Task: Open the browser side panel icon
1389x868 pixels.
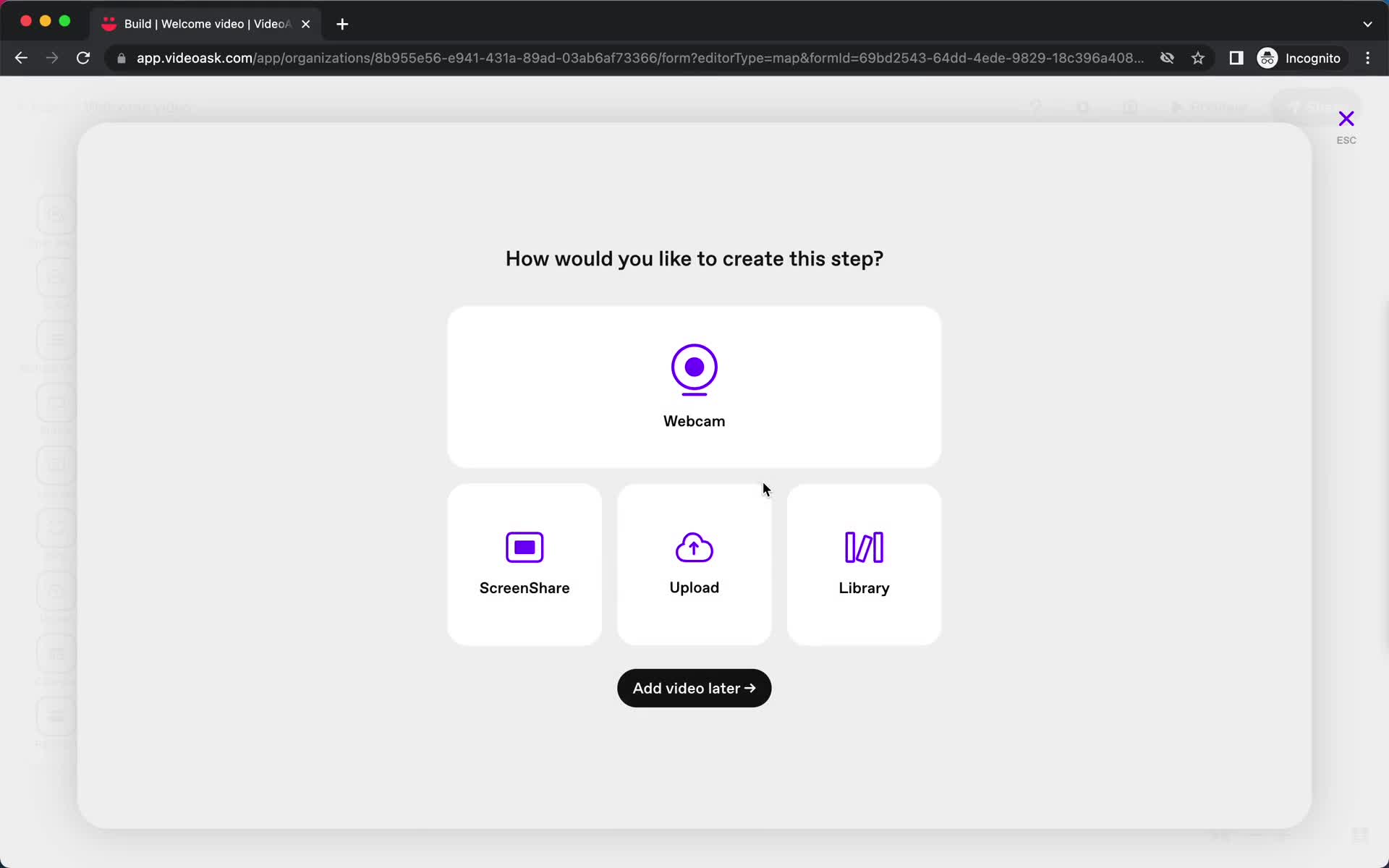Action: point(1236,58)
